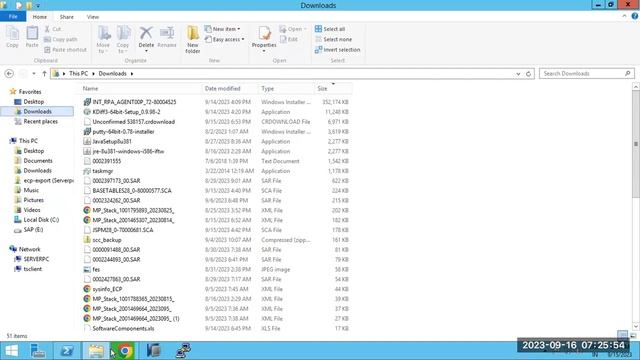Click Select none in the ribbon
Viewport: 640px width, 360px height.
333,40
